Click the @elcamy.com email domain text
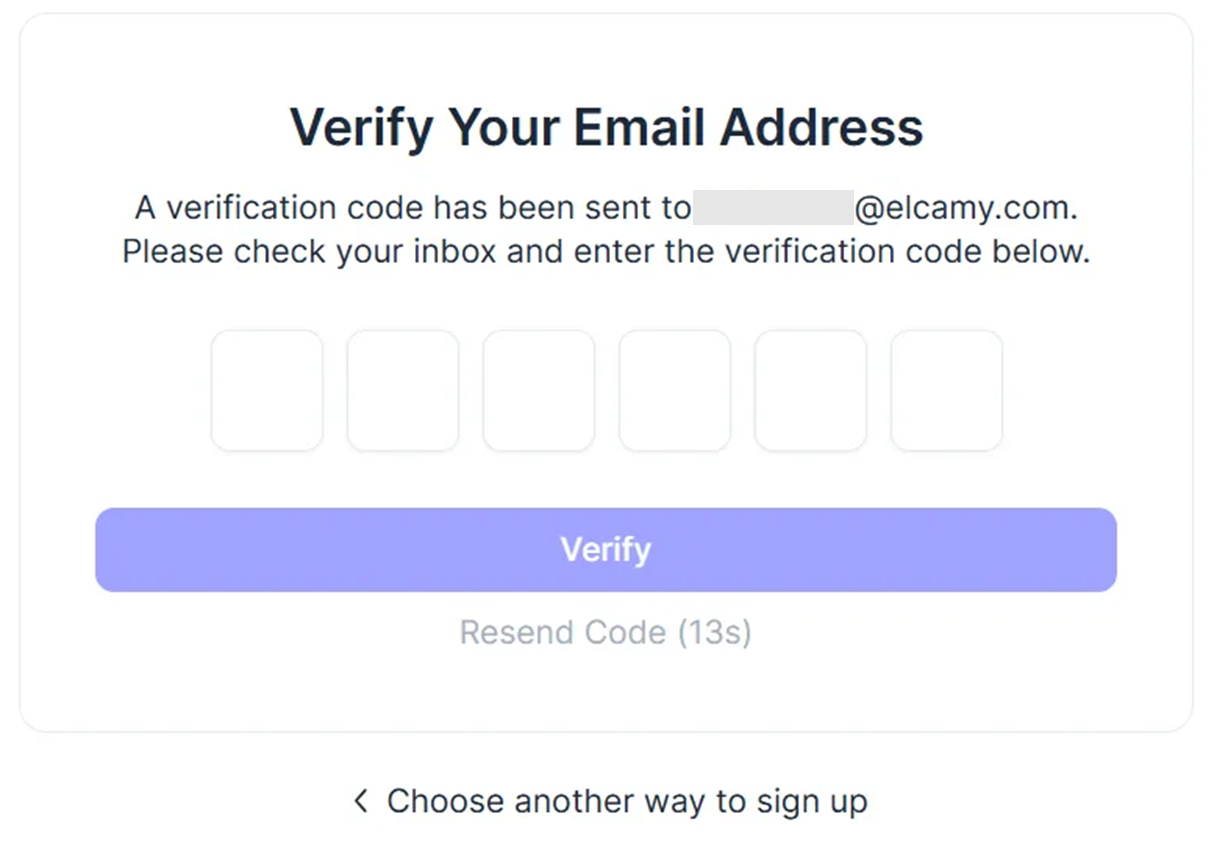Viewport: 1228px width, 853px height. [x=965, y=208]
